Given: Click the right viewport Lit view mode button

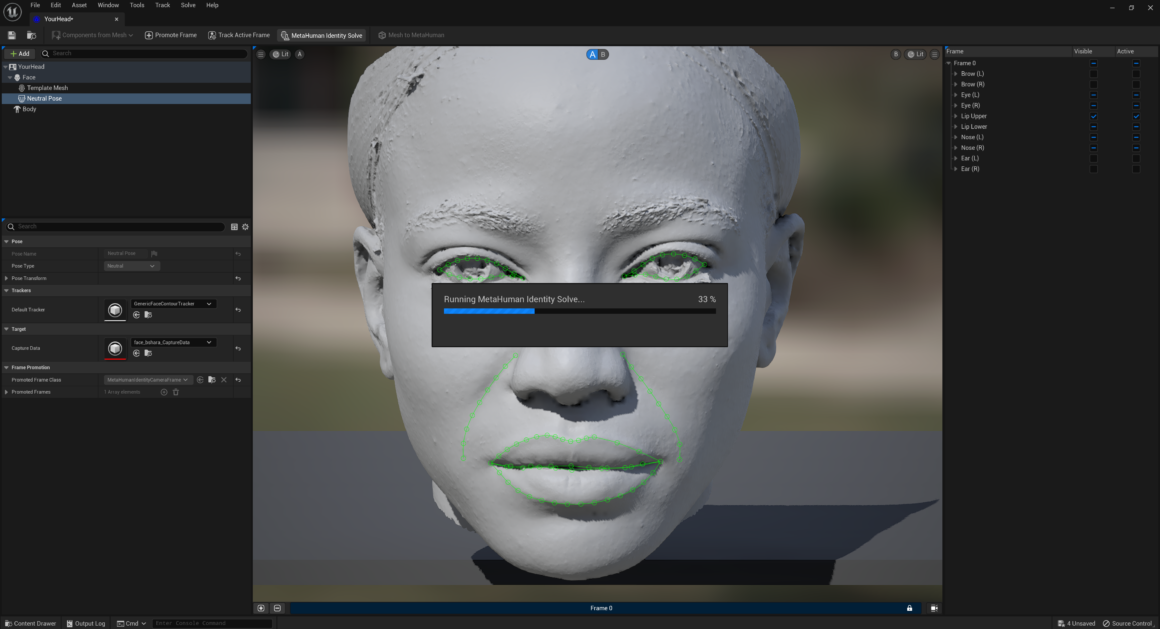Looking at the screenshot, I should [x=916, y=54].
